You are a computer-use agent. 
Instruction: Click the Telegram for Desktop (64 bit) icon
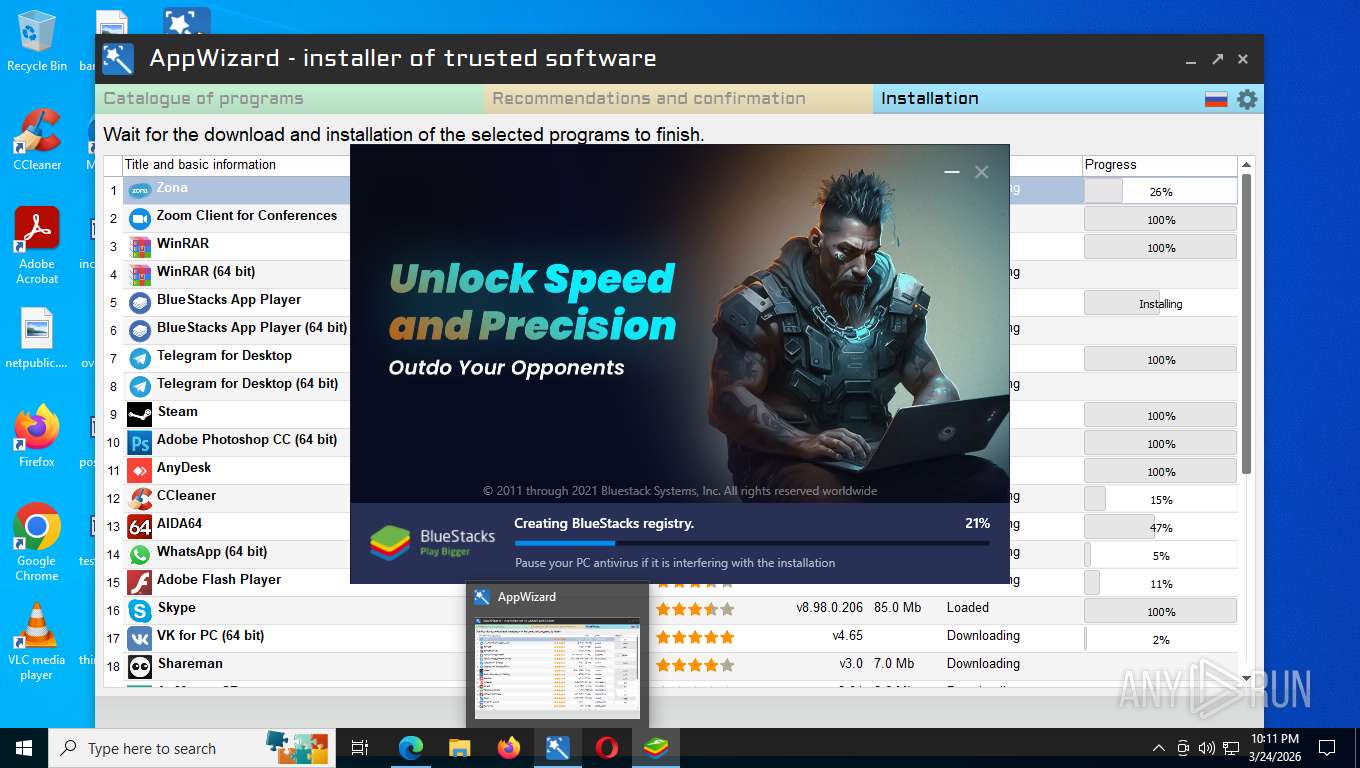coord(139,386)
